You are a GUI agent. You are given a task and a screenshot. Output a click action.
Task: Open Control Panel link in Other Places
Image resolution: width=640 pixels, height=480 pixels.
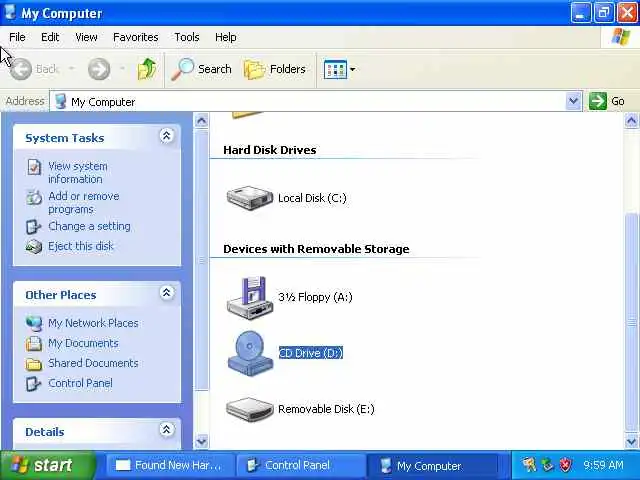pos(80,383)
